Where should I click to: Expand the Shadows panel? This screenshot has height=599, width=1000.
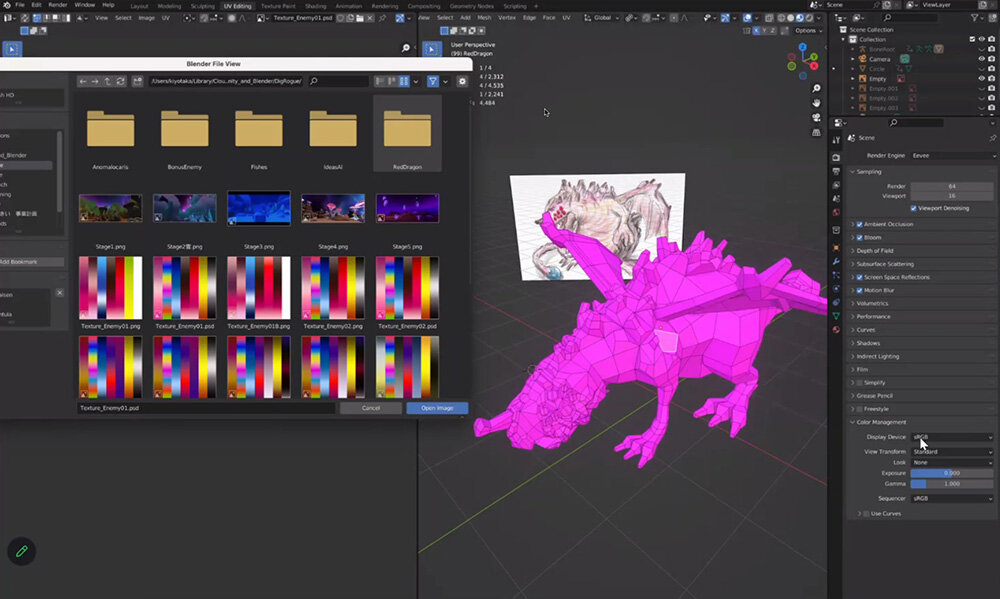coord(869,343)
